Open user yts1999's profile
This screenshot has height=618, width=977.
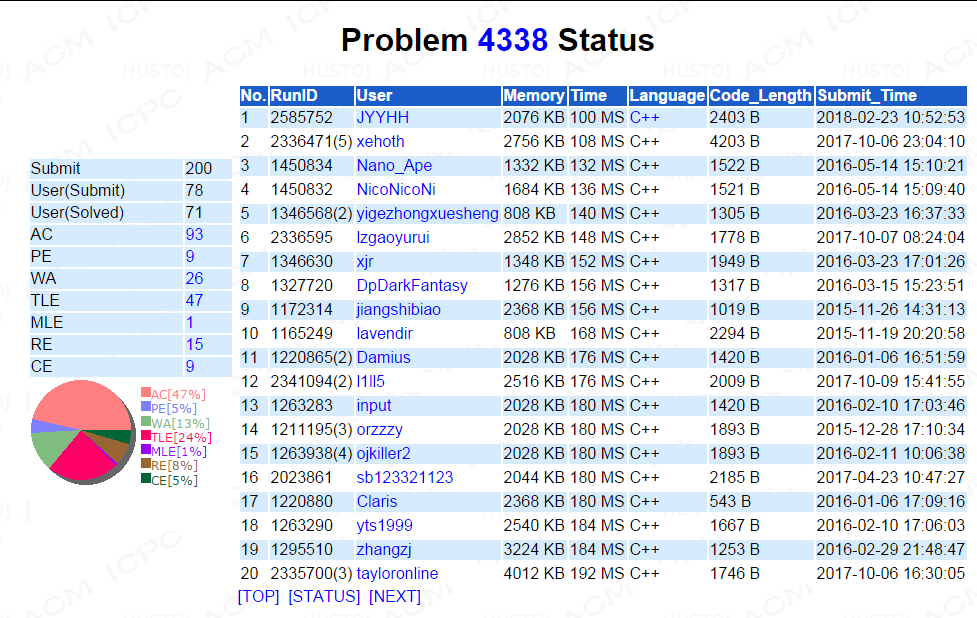[384, 525]
